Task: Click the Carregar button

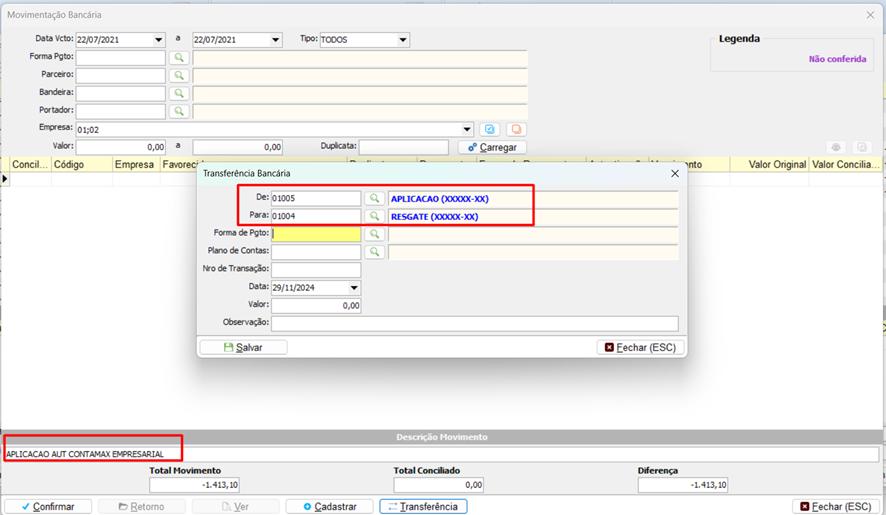Action: click(x=492, y=147)
